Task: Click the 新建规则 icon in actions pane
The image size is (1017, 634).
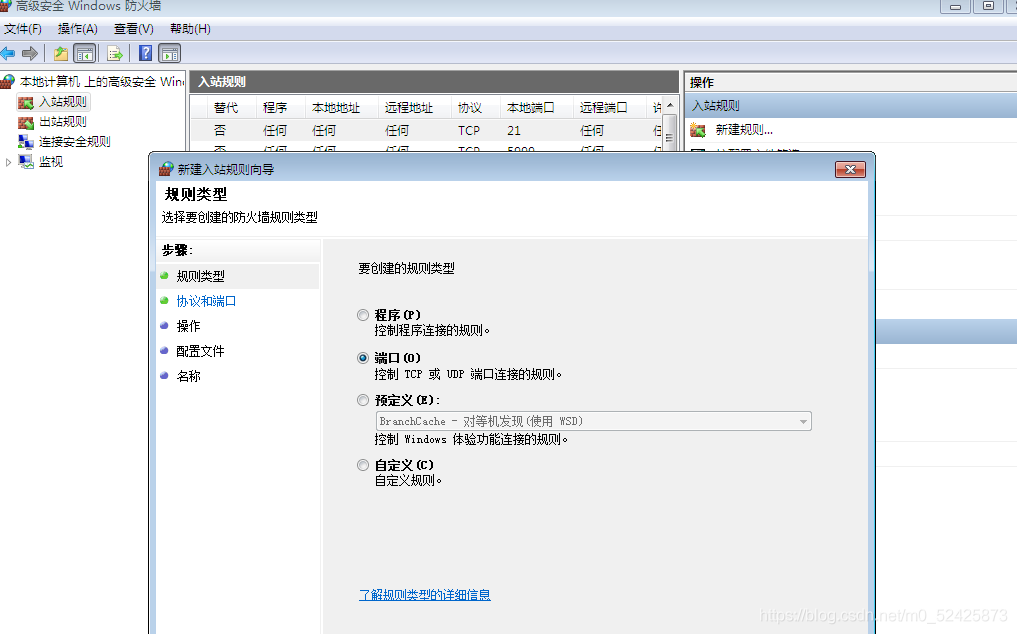Action: tap(698, 130)
